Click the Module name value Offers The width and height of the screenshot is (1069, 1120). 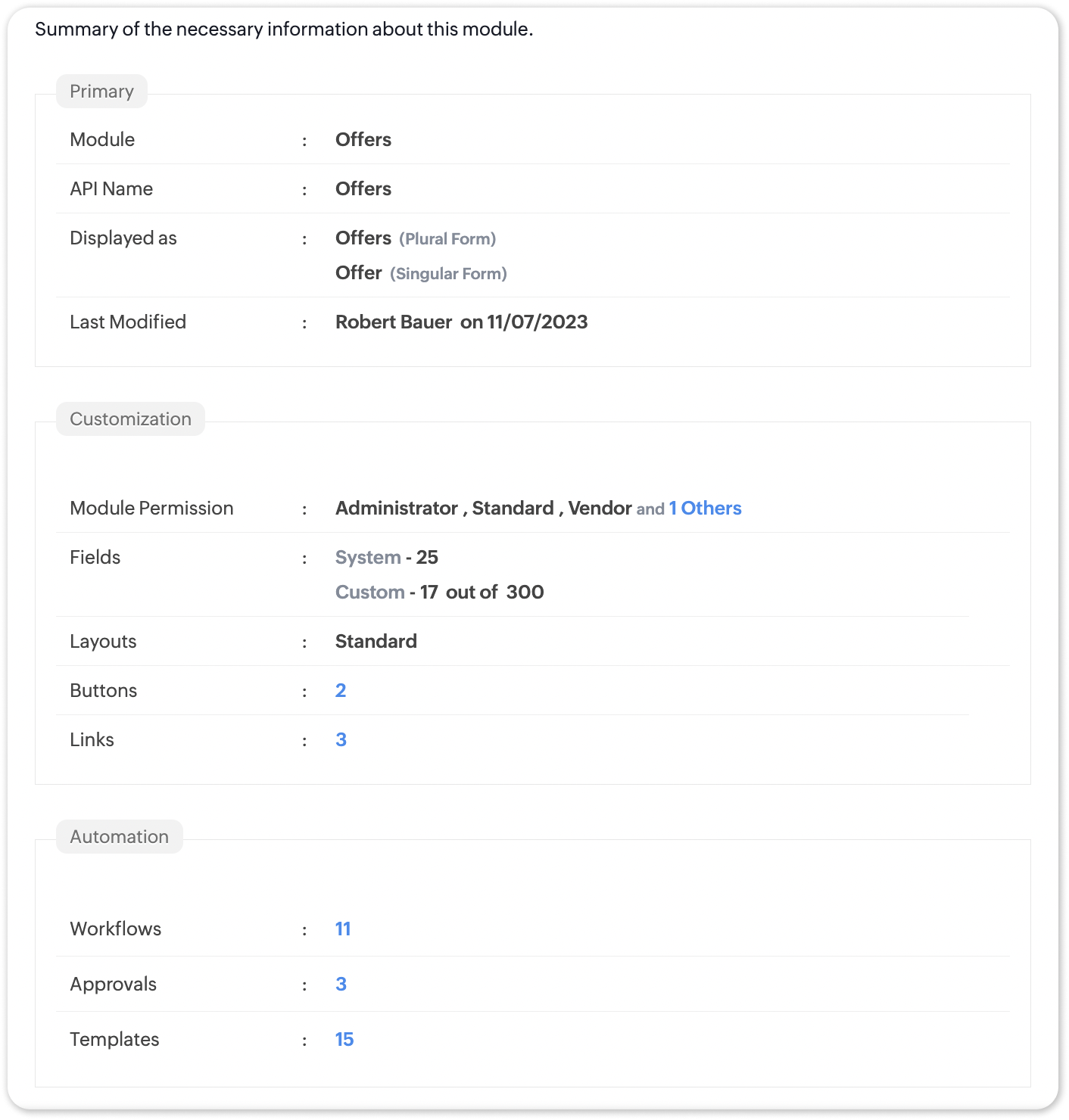(x=363, y=140)
